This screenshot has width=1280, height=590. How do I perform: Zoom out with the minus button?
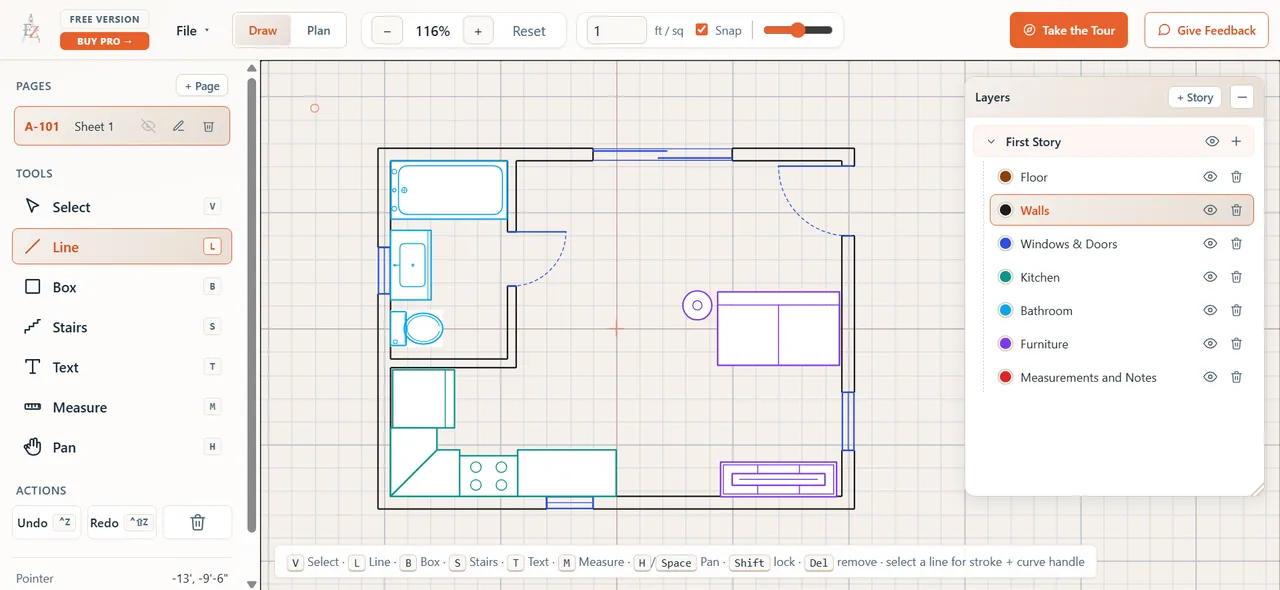click(x=387, y=31)
